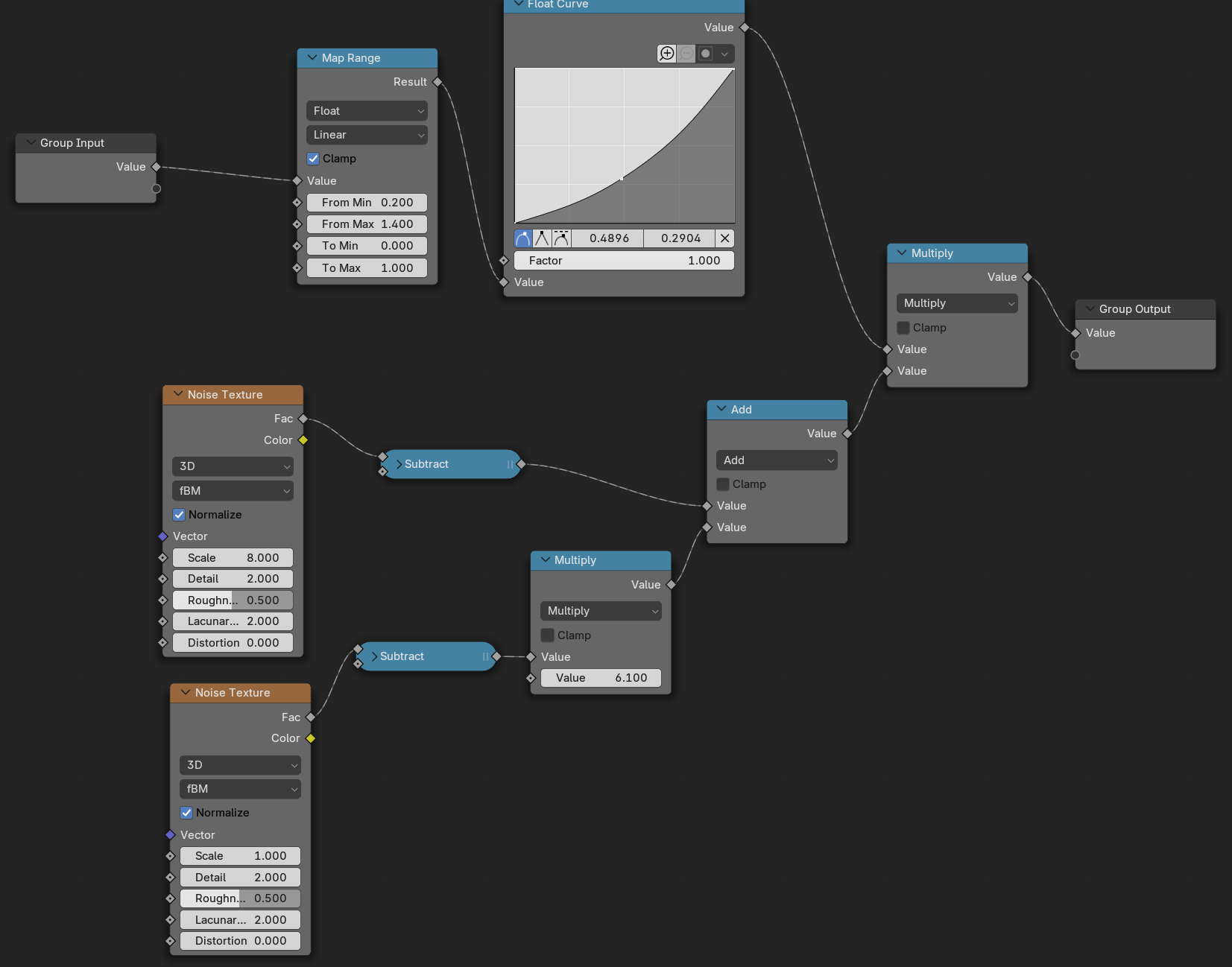Open the Float data type dropdown

coord(367,111)
